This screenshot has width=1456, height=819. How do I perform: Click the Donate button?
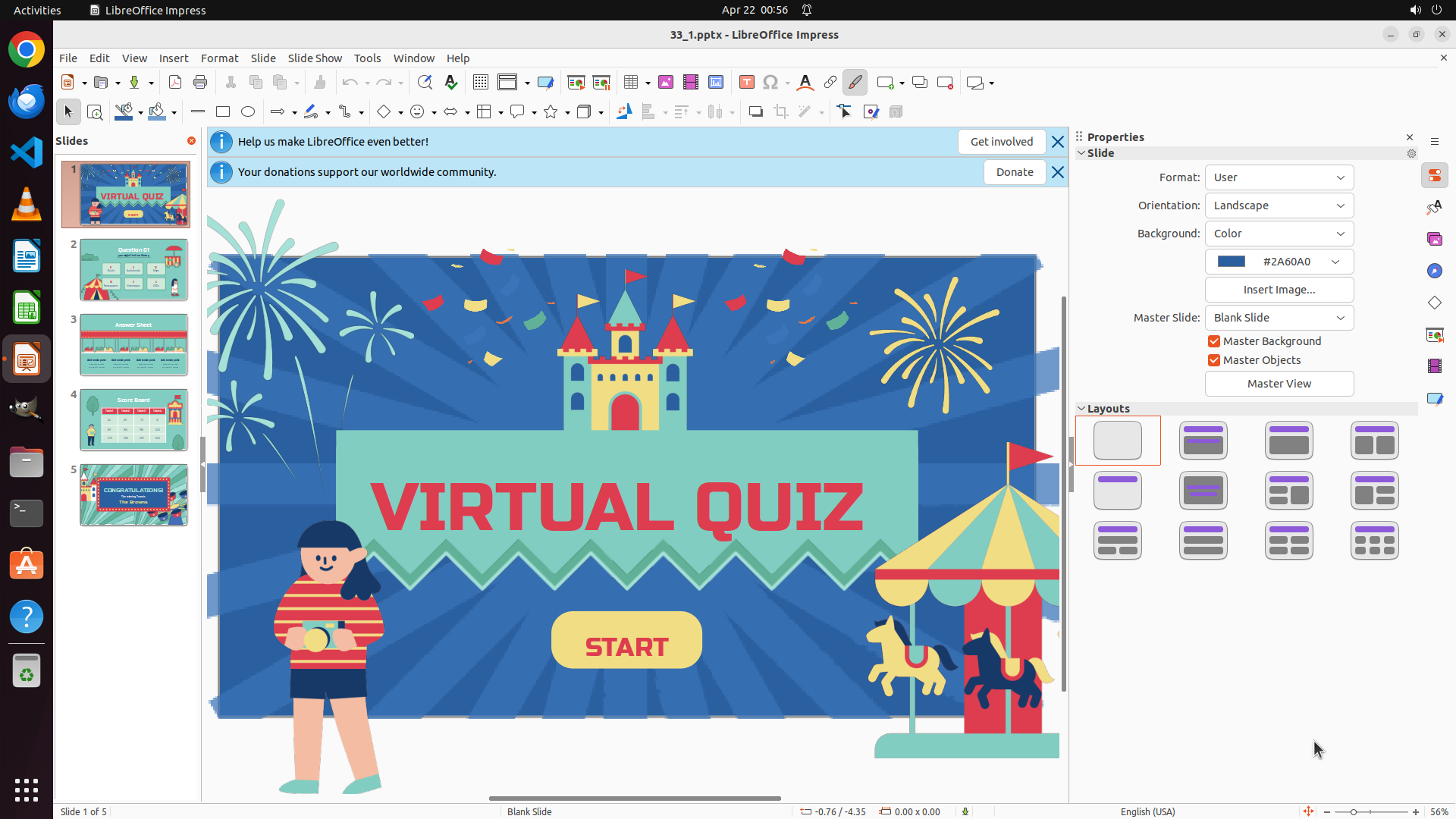pos(1014,172)
